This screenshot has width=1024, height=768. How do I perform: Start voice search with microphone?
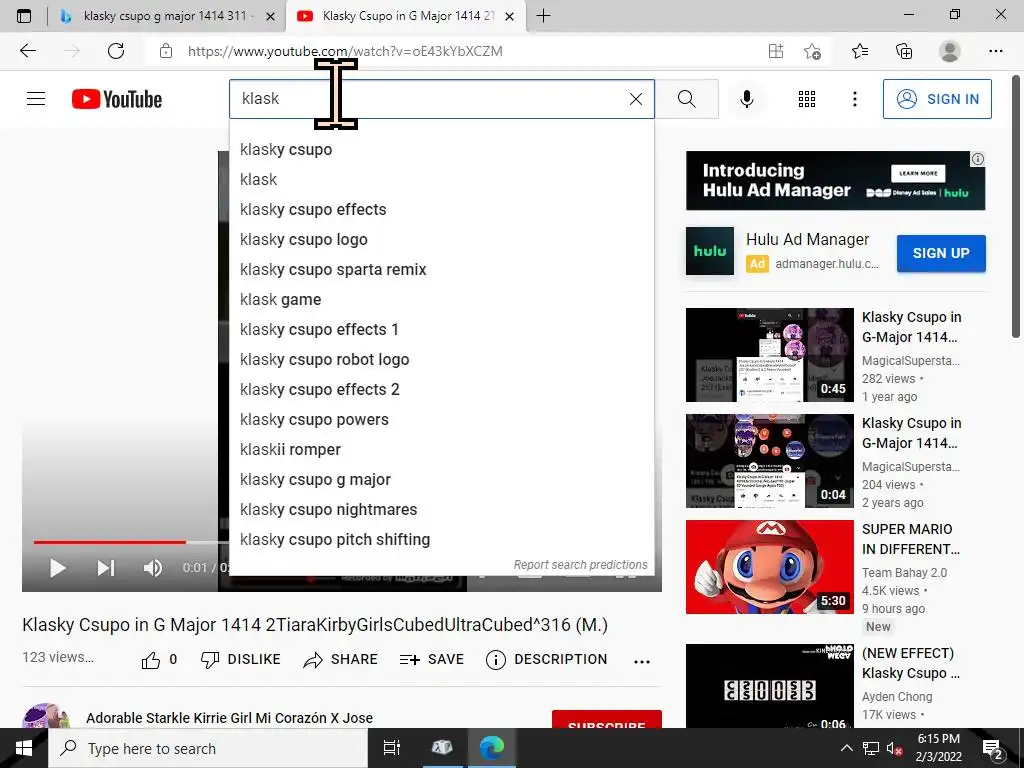(x=746, y=99)
